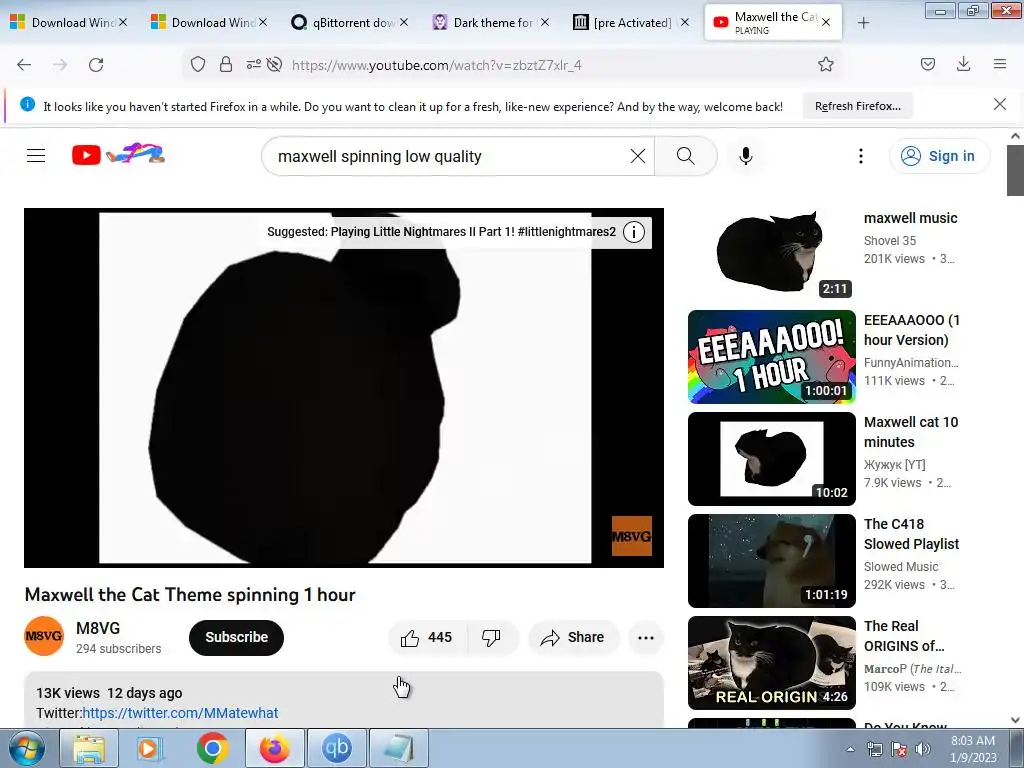Viewport: 1024px width, 768px height.
Task: Click the video player to pause
Action: 344,388
